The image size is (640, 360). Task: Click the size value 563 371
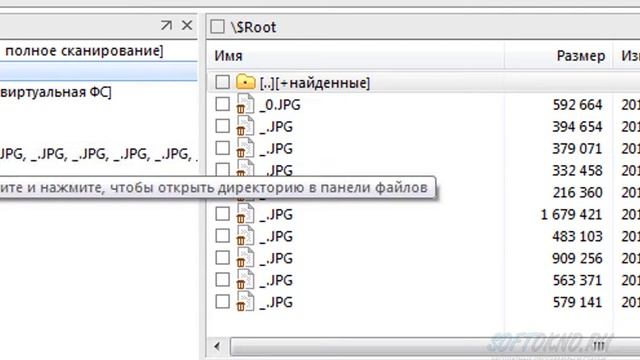coord(578,281)
